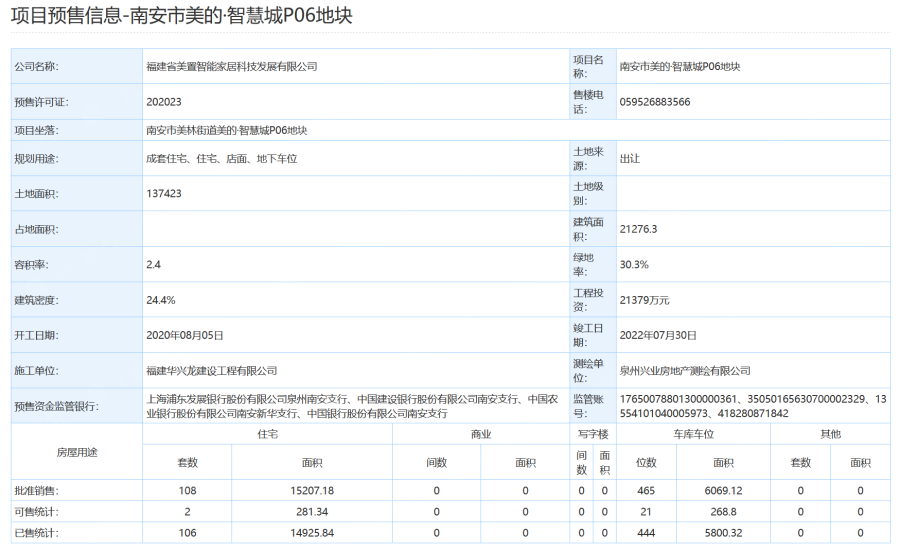Viewport: 900px width, 551px height.
Task: Click approved residential area 15207.18
Action: [312, 491]
